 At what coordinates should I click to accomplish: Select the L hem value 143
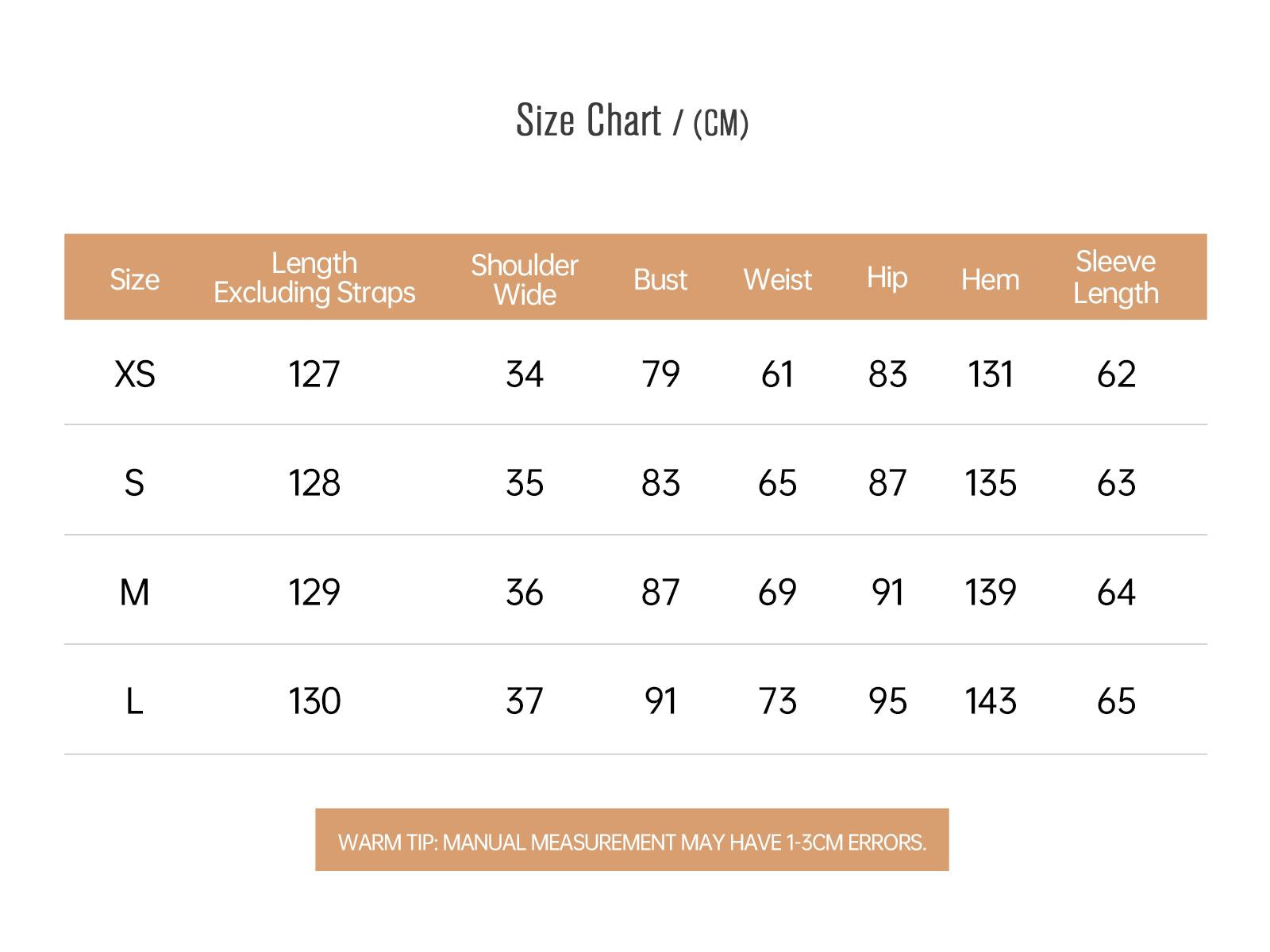[x=990, y=701]
